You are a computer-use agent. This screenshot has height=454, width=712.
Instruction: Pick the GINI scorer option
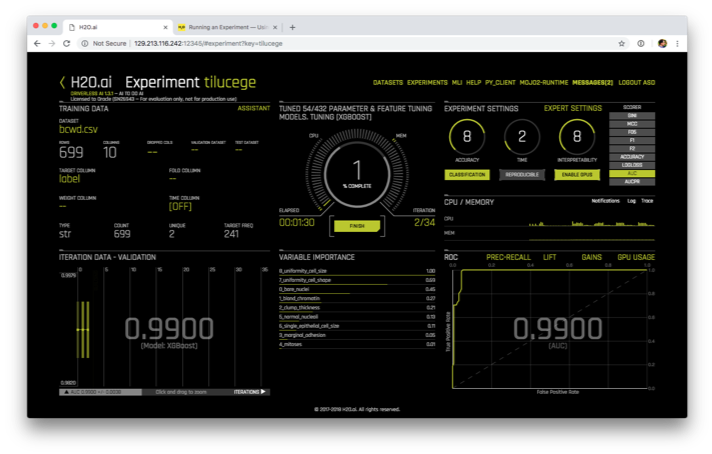click(631, 117)
